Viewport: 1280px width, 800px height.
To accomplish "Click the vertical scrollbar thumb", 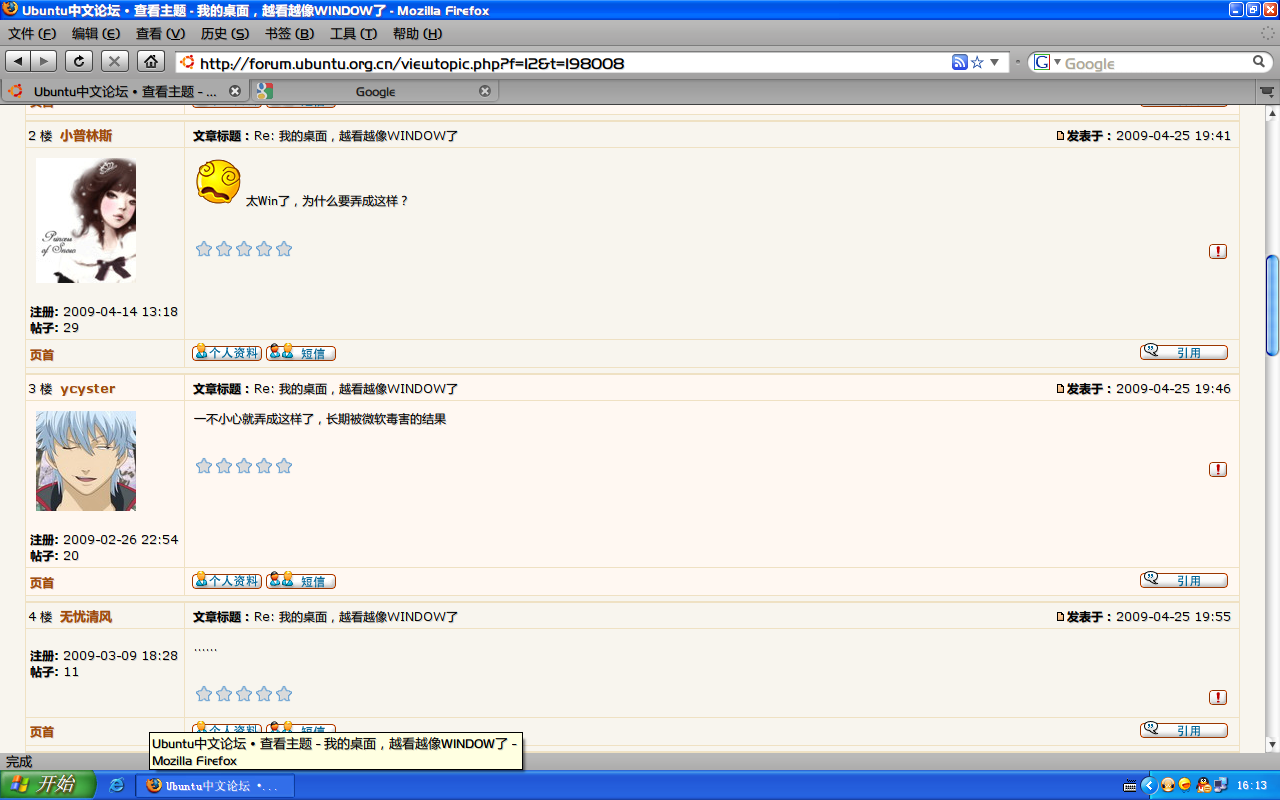I will click(x=1272, y=305).
